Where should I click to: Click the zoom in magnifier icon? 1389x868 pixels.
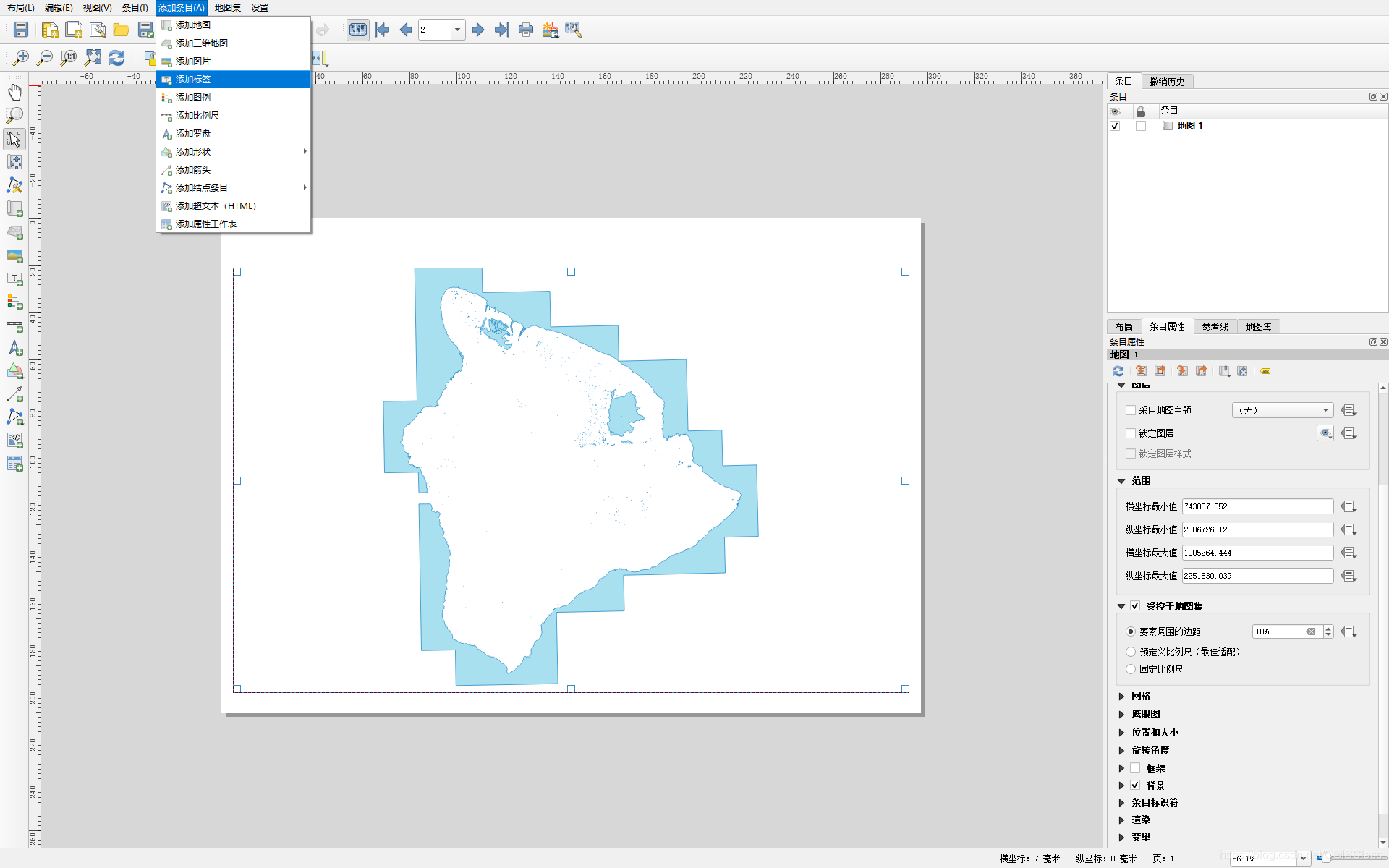pyautogui.click(x=21, y=57)
